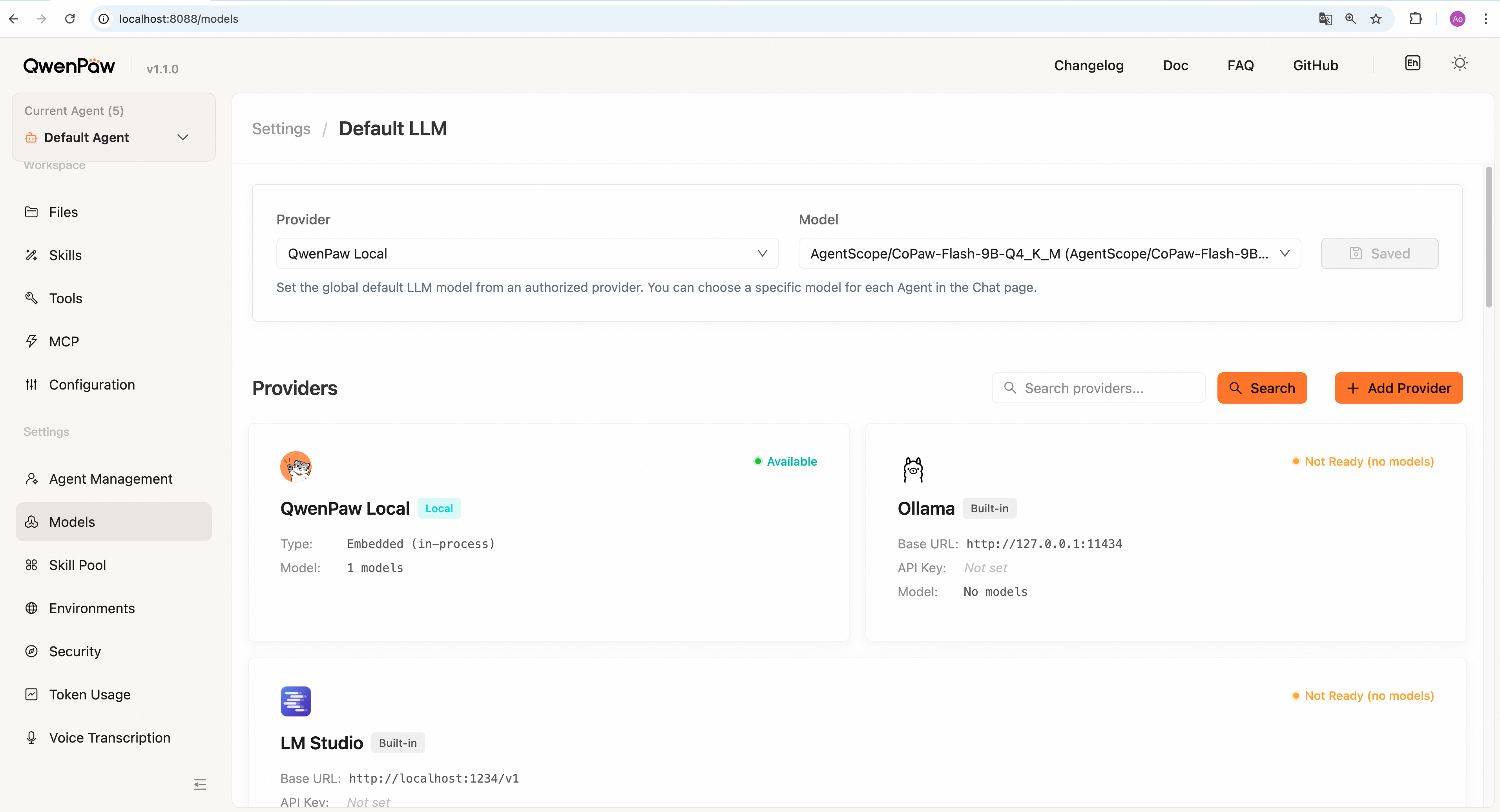The height and width of the screenshot is (812, 1500).
Task: Collapse the sidebar with the bottom icon
Action: pos(200,784)
